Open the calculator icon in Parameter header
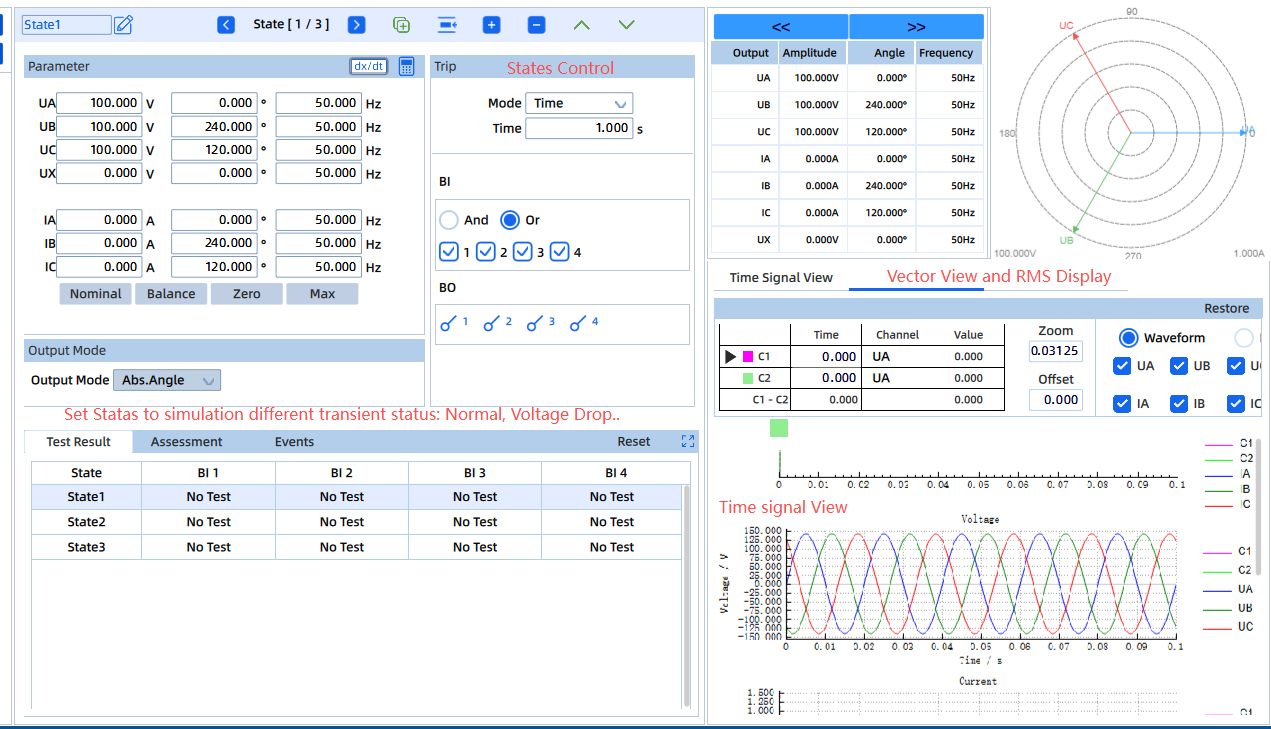 [x=406, y=67]
